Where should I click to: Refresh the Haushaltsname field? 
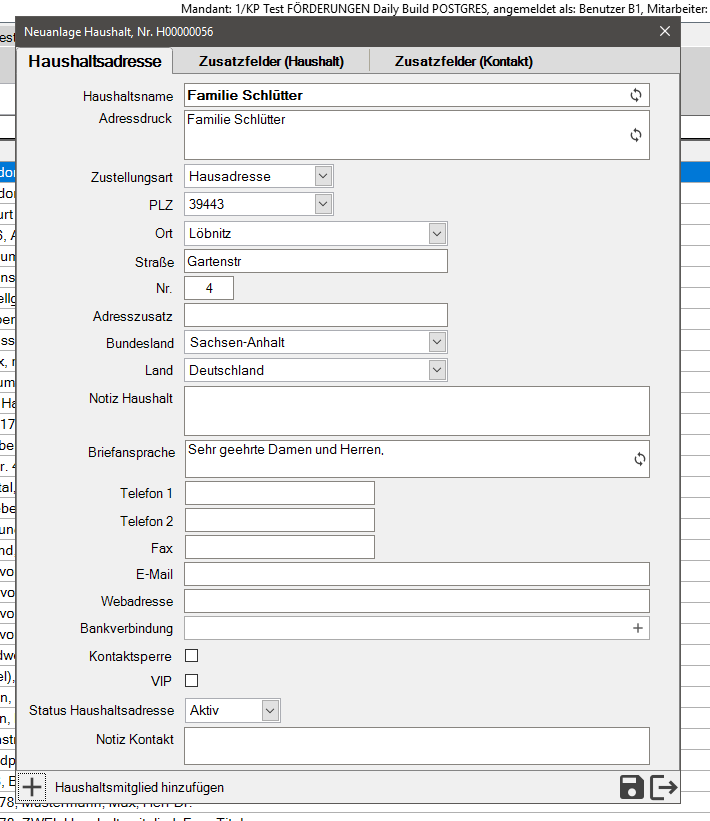pyautogui.click(x=635, y=96)
